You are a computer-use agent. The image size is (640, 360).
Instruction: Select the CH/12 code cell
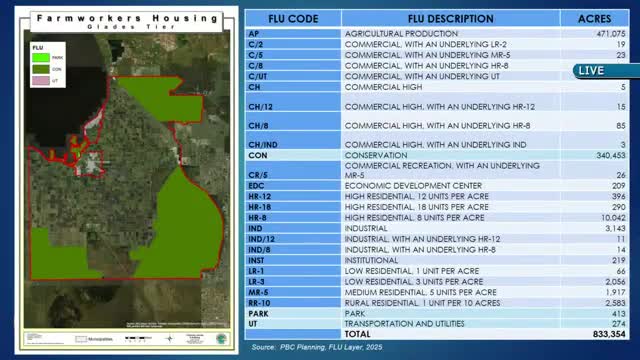[x=293, y=102]
